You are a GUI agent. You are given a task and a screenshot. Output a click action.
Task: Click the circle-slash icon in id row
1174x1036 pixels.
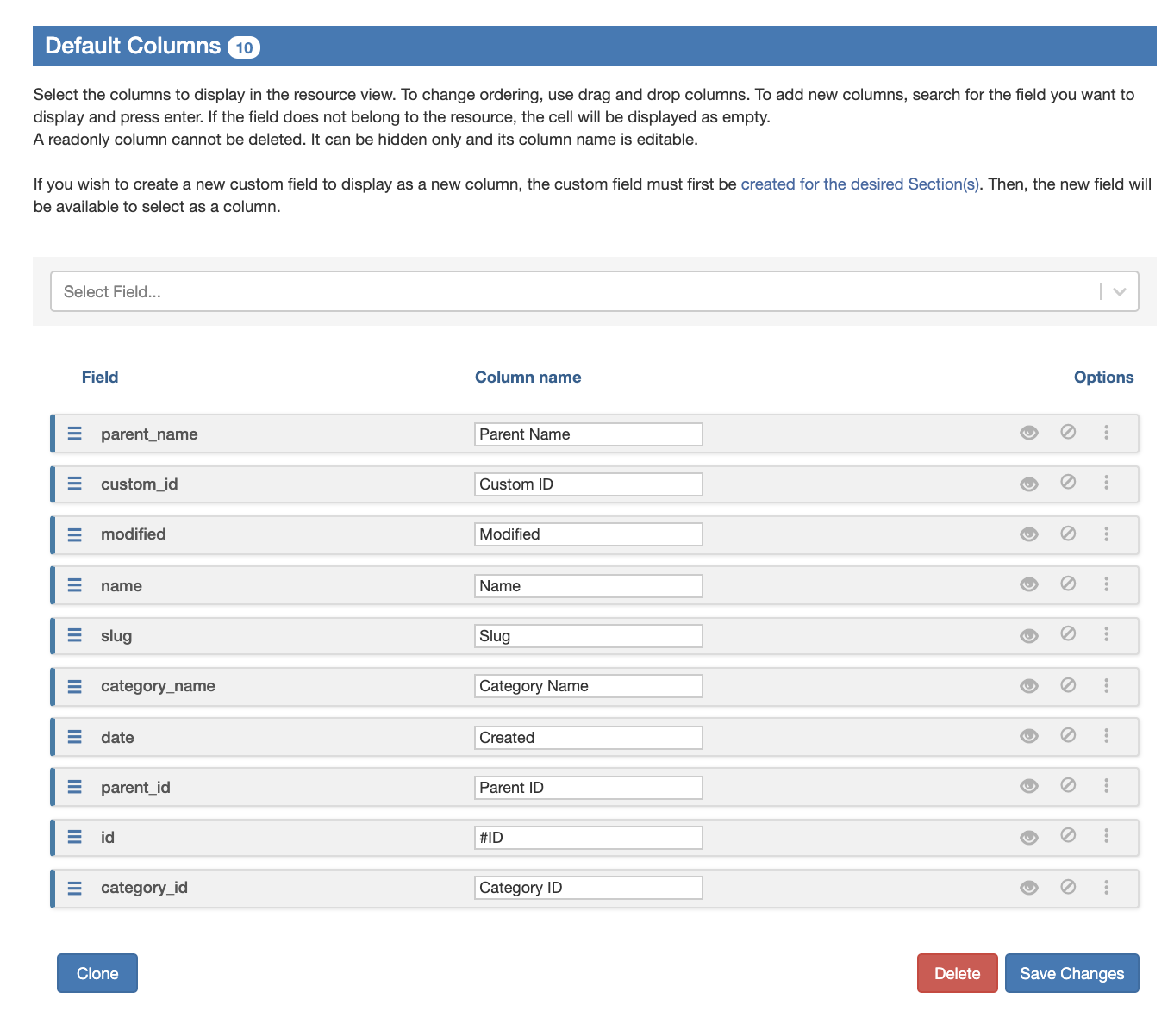click(1068, 836)
